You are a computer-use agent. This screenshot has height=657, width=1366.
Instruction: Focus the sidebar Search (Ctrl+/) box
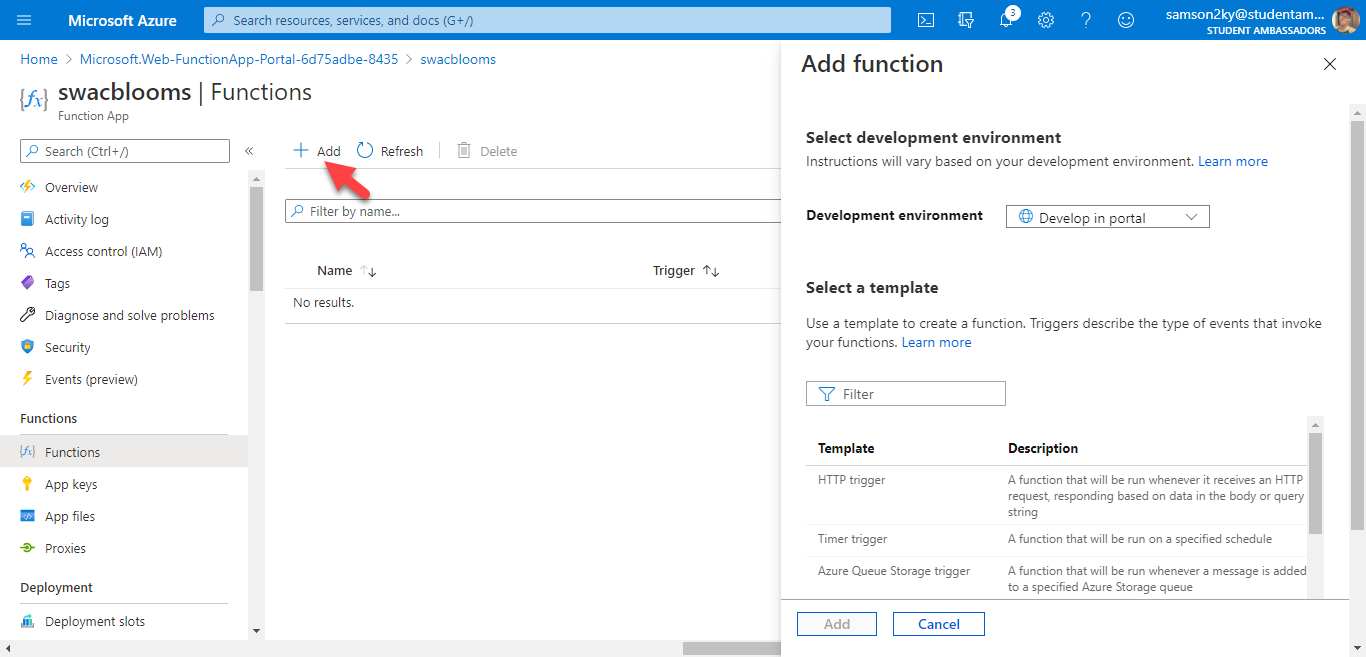(x=125, y=151)
